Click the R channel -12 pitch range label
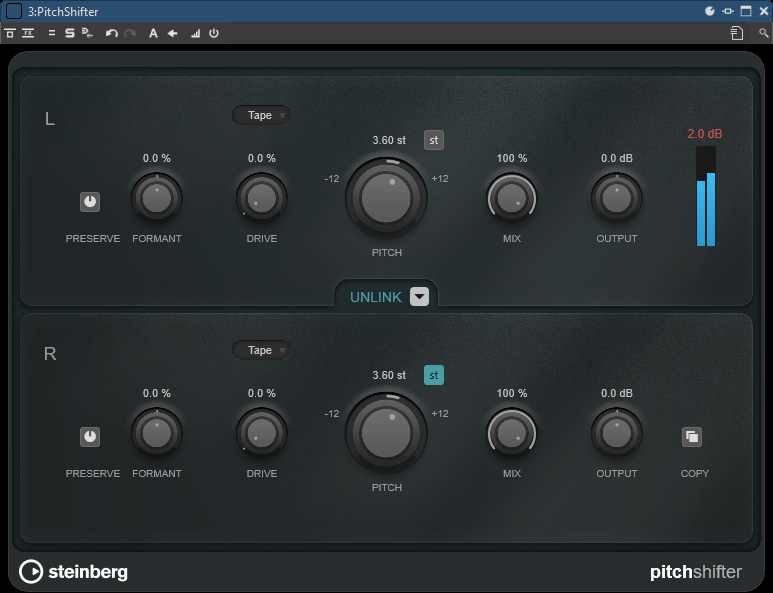The height and width of the screenshot is (593, 773). pos(332,414)
